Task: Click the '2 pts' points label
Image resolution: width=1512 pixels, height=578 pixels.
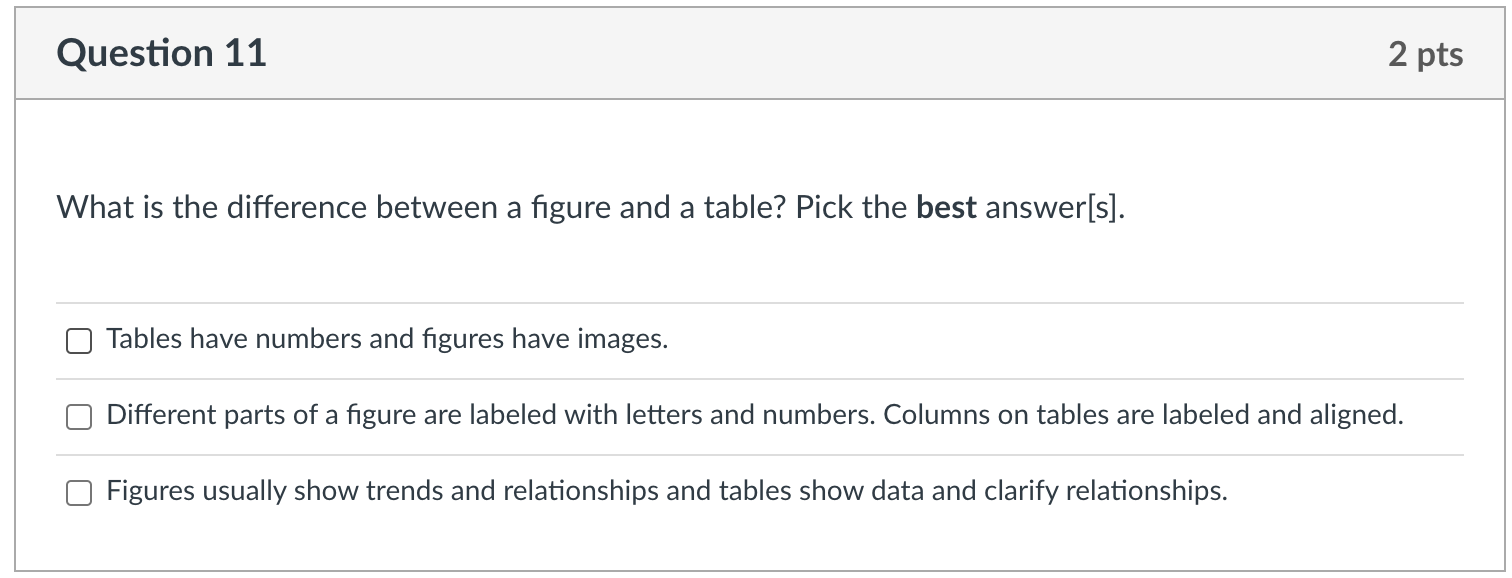Action: [1425, 54]
